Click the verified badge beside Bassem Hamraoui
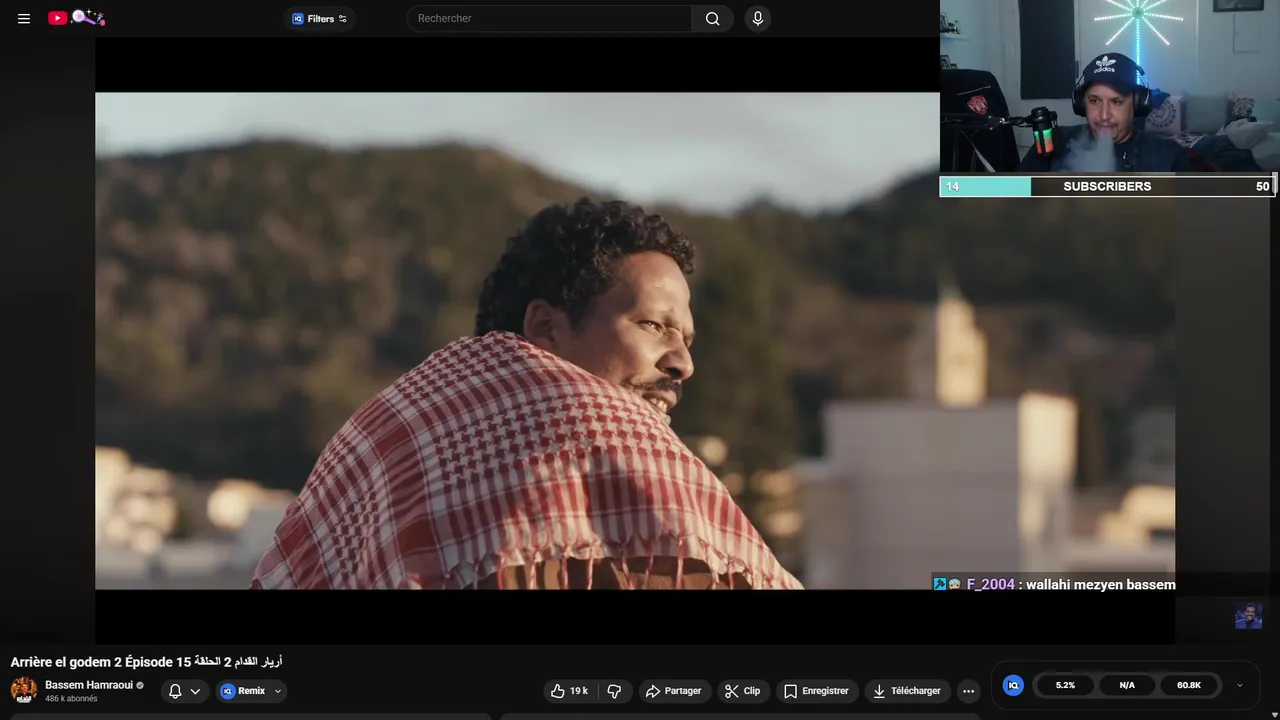 tap(140, 686)
